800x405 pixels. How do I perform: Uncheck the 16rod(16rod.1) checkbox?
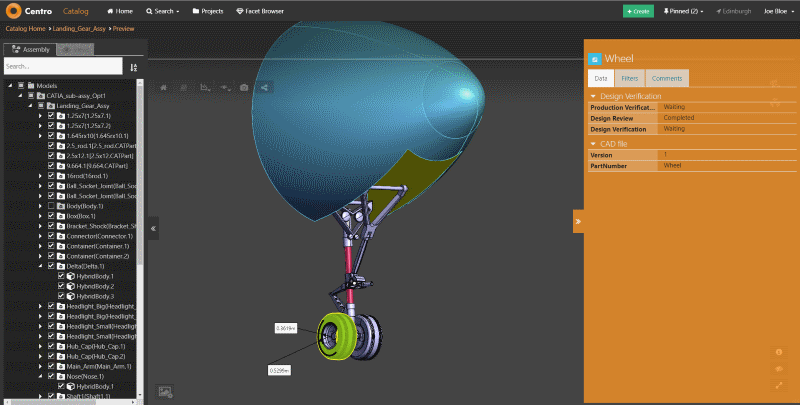(x=51, y=176)
